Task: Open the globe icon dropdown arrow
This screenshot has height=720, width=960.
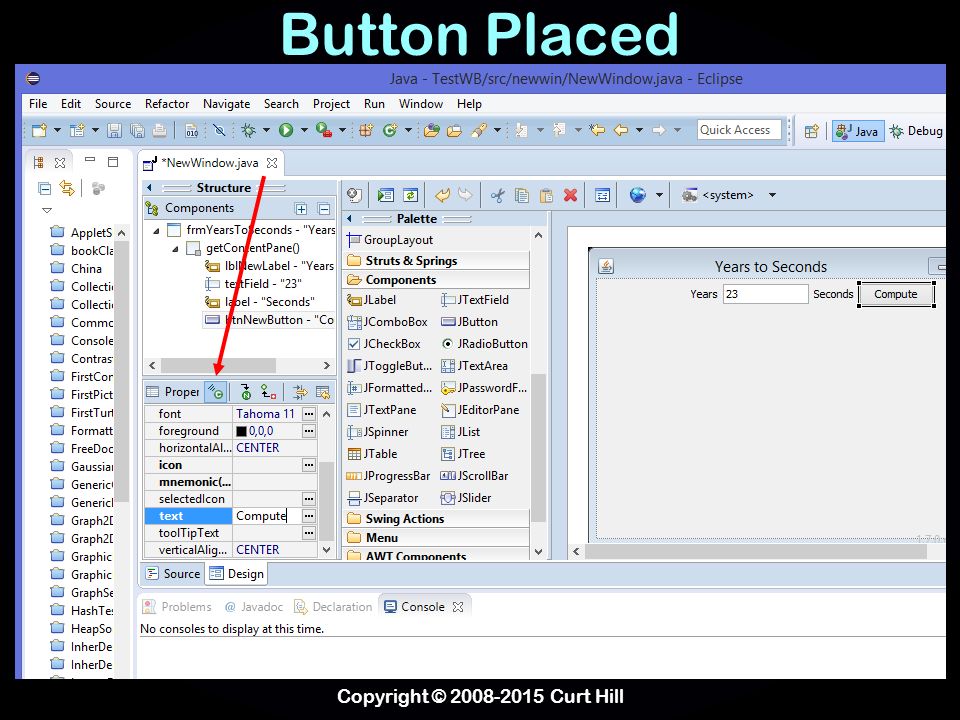Action: (x=659, y=195)
